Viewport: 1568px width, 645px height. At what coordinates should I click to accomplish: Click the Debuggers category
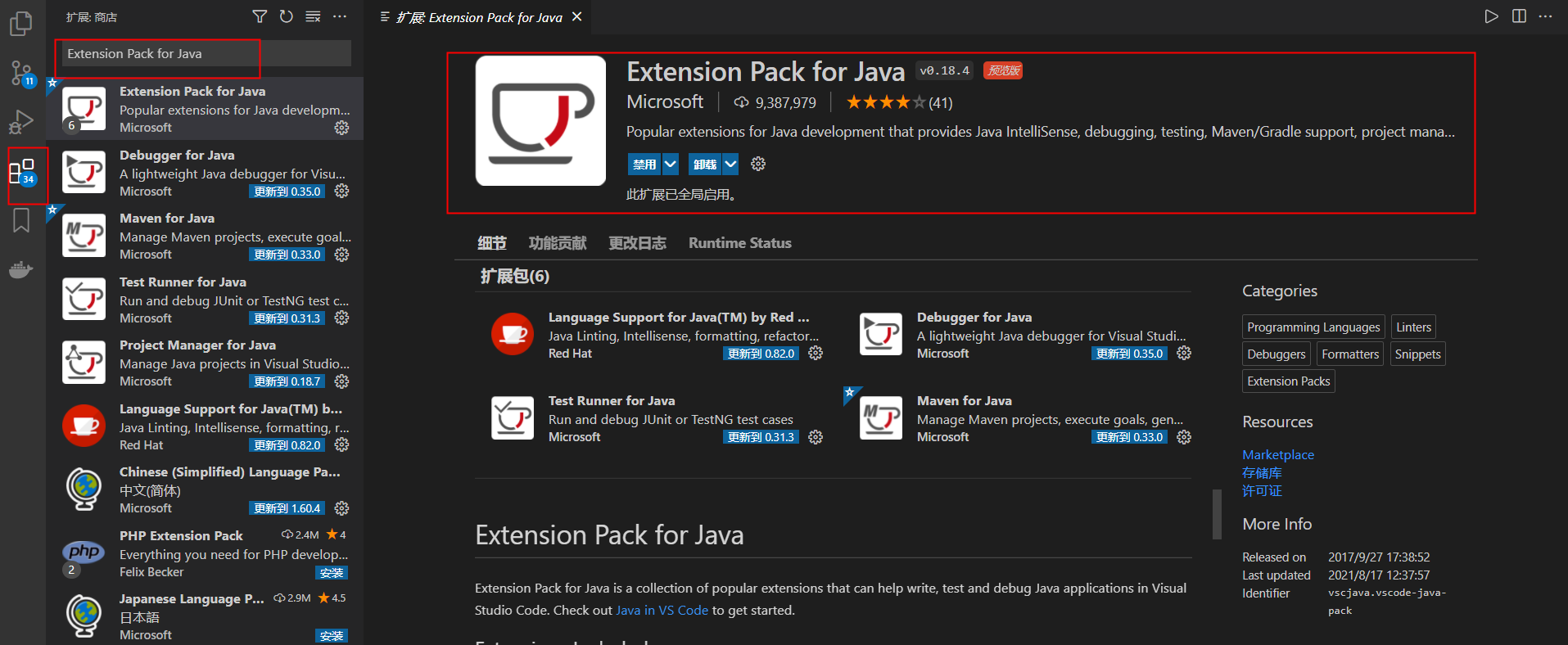pos(1277,354)
